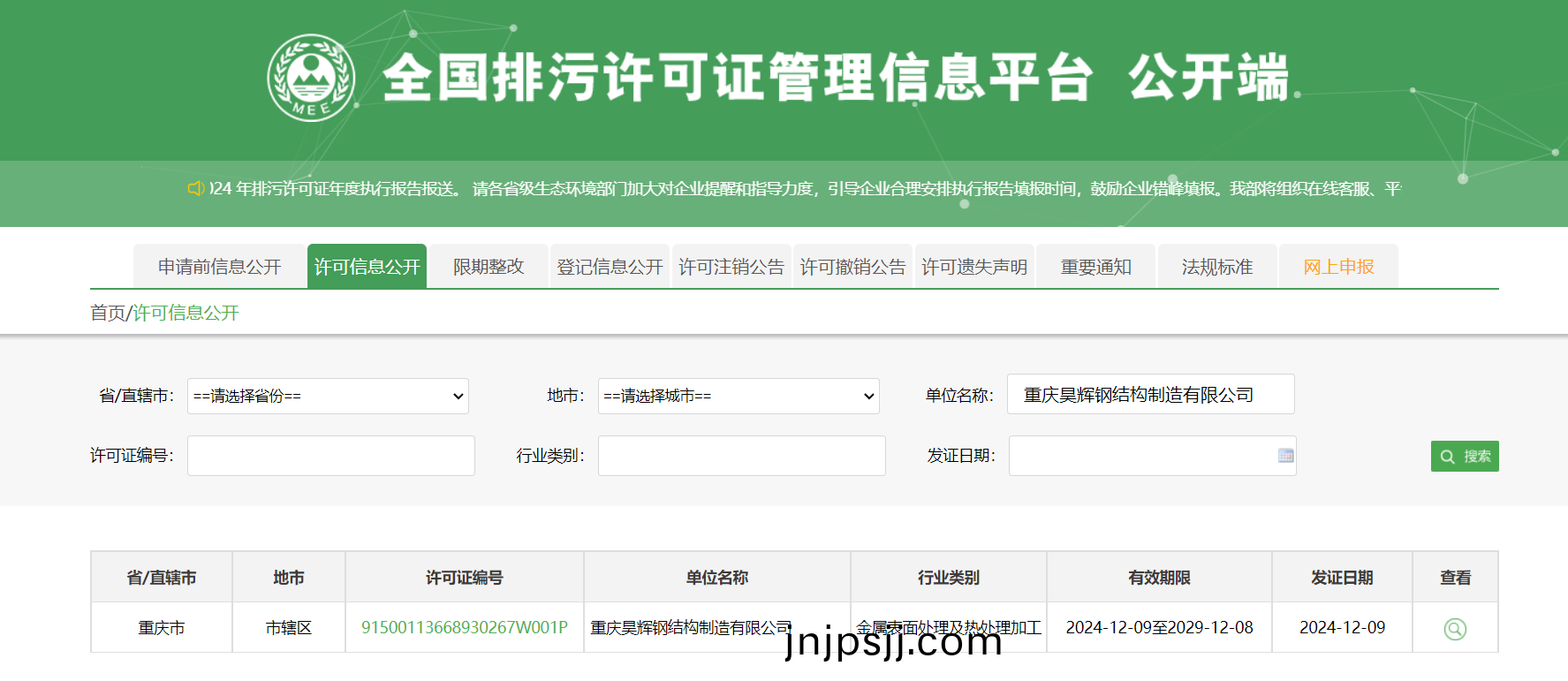Switch to 许可撤销公告 tab
Image resolution: width=1568 pixels, height=681 pixels.
pos(852,267)
